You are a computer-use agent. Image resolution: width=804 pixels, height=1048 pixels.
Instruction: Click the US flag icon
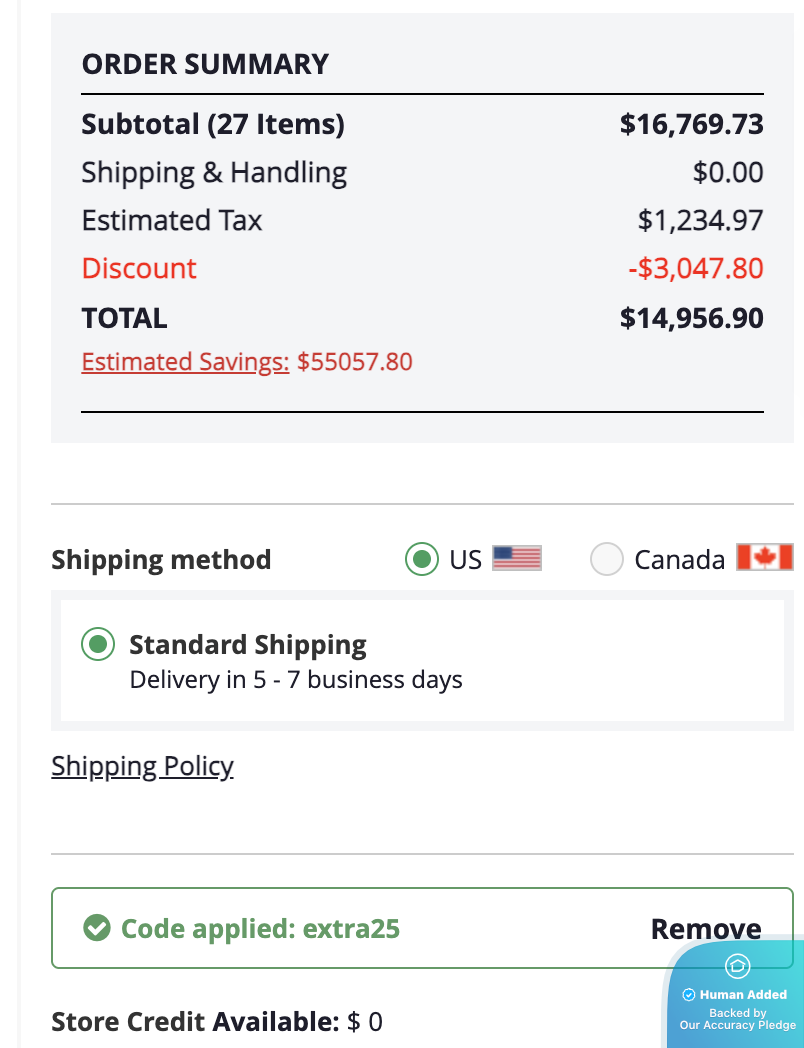coord(517,558)
